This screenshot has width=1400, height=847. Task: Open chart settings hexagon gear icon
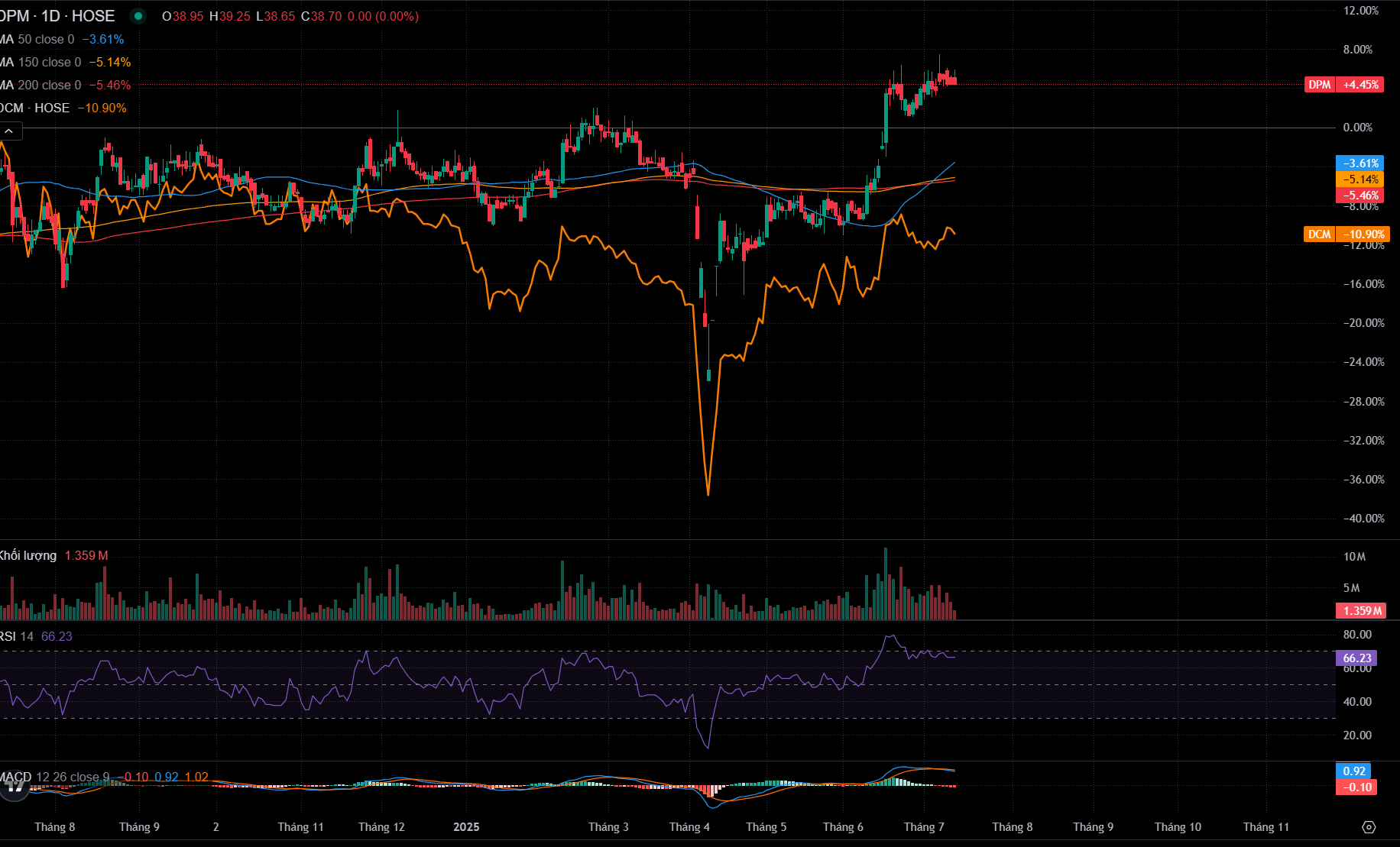pyautogui.click(x=1369, y=827)
